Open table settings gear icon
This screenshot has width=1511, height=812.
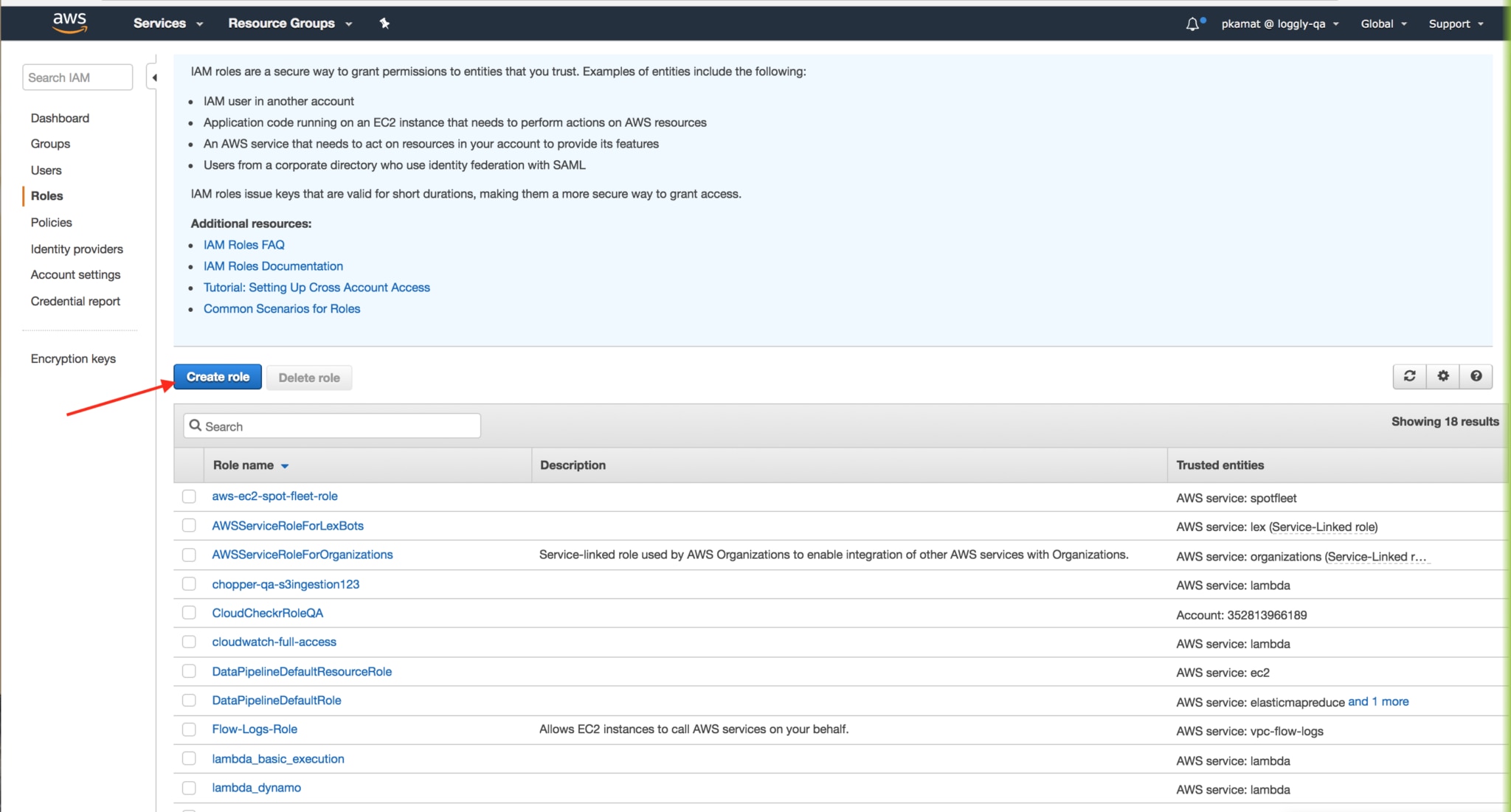click(x=1443, y=376)
